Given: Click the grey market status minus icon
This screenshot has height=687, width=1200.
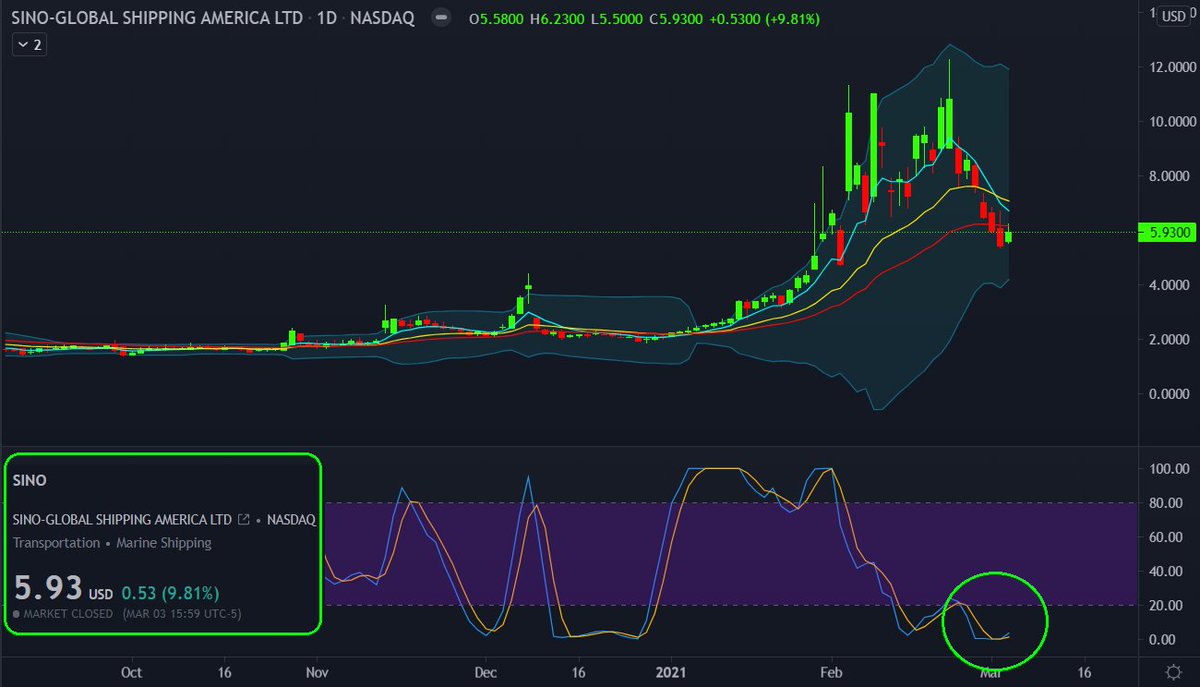Looking at the screenshot, I should tap(440, 19).
